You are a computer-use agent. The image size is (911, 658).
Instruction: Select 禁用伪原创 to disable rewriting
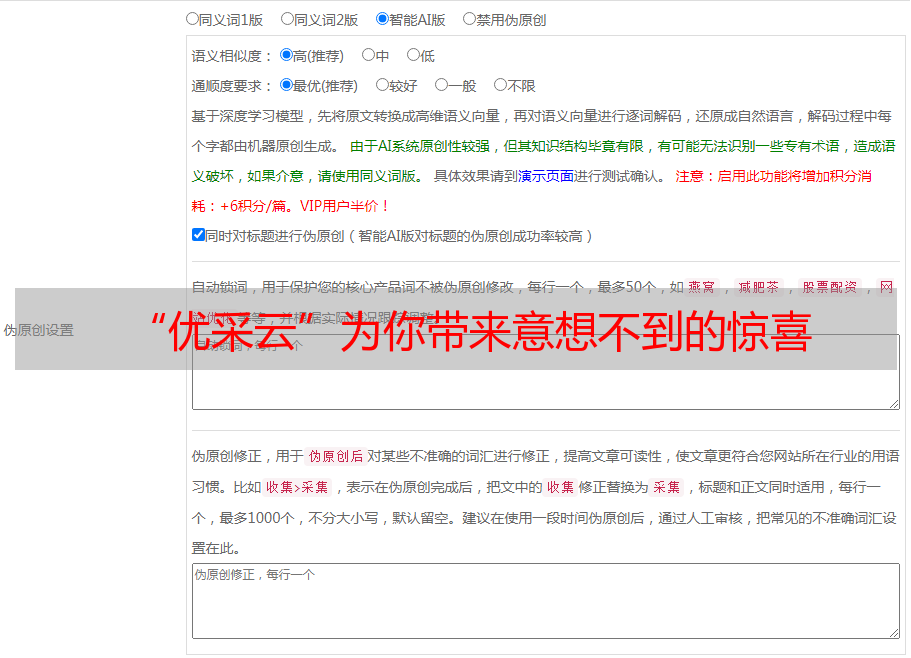[469, 19]
